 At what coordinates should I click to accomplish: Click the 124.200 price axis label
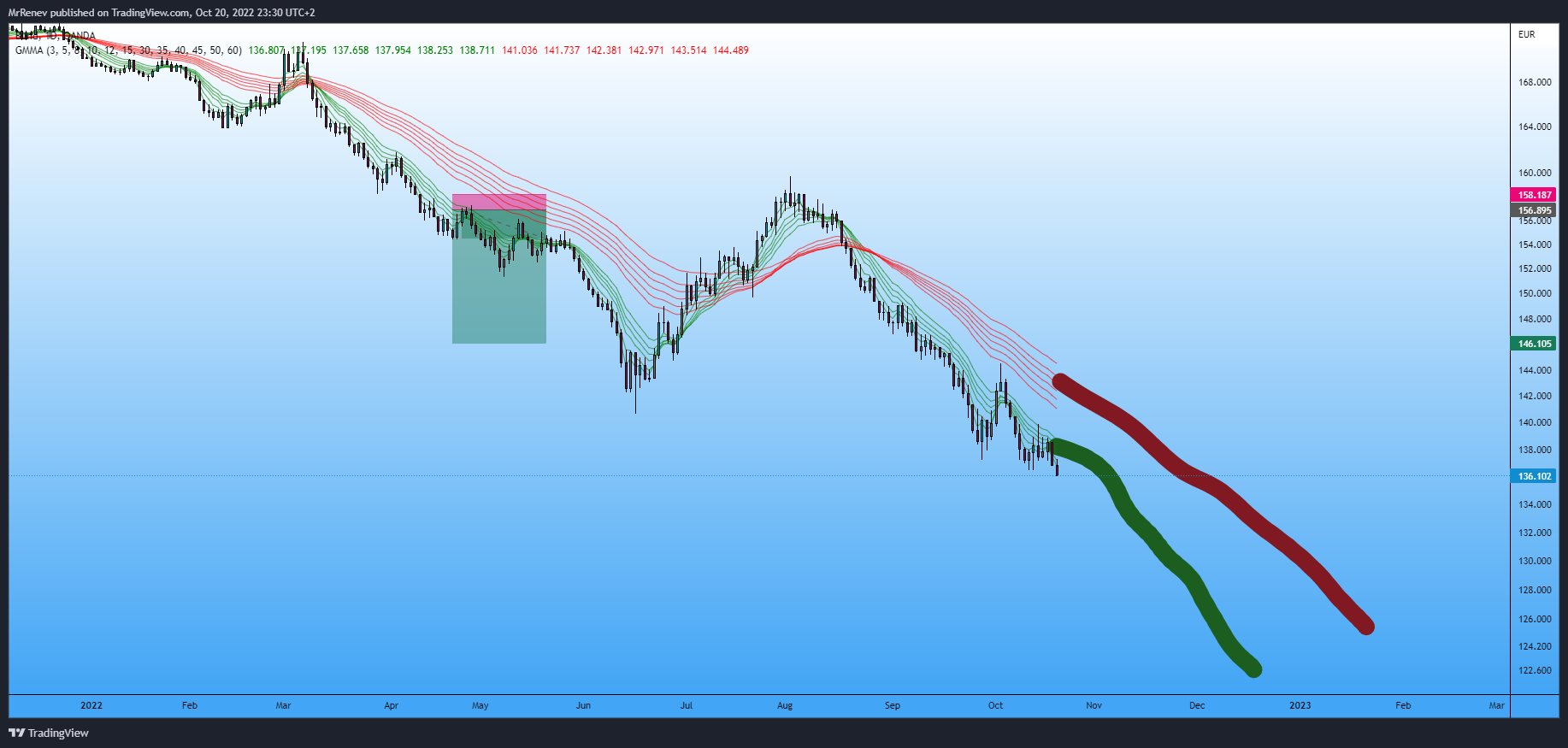click(1535, 646)
